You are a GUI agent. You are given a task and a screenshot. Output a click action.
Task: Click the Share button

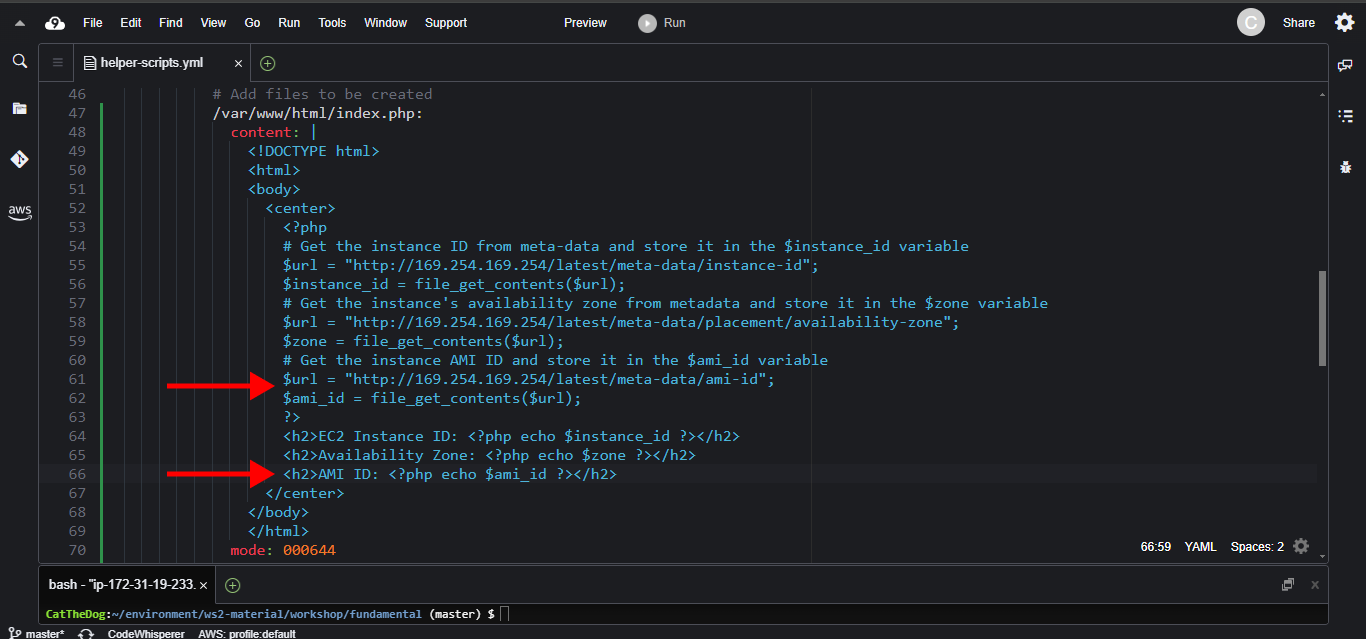[x=1298, y=23]
